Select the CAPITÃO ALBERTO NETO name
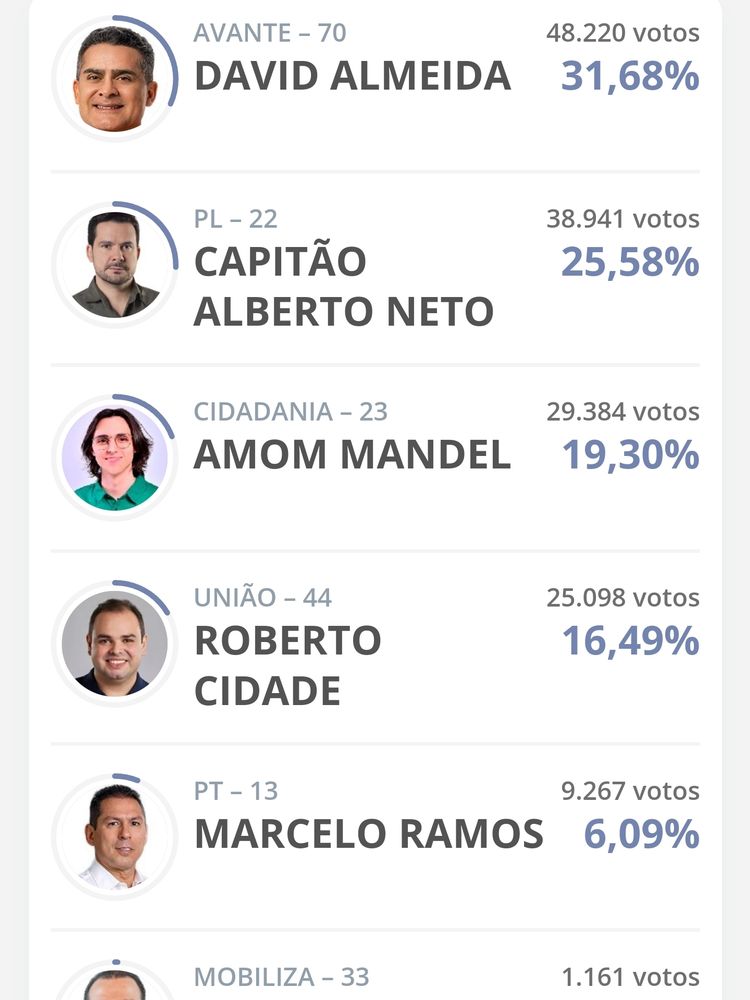Image resolution: width=750 pixels, height=1000 pixels. tap(344, 286)
